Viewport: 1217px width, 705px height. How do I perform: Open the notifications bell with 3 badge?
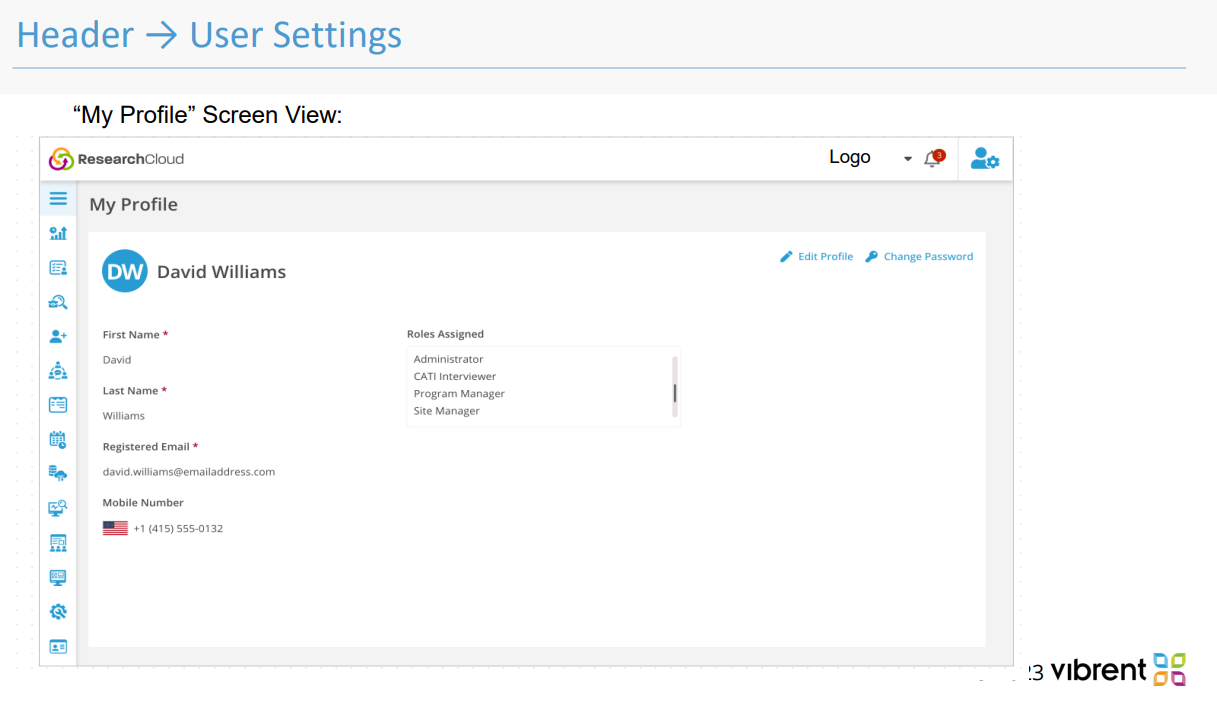(934, 159)
